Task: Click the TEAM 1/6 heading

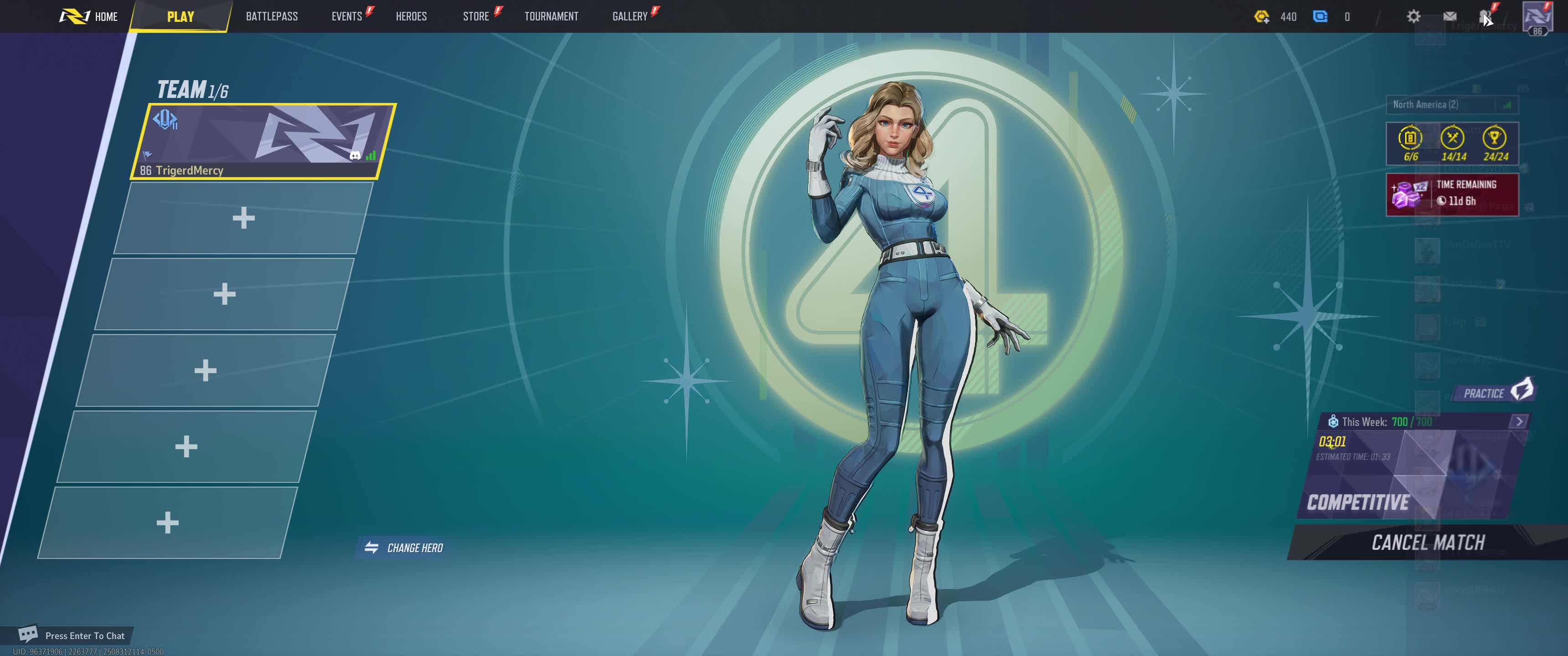Action: tap(192, 89)
